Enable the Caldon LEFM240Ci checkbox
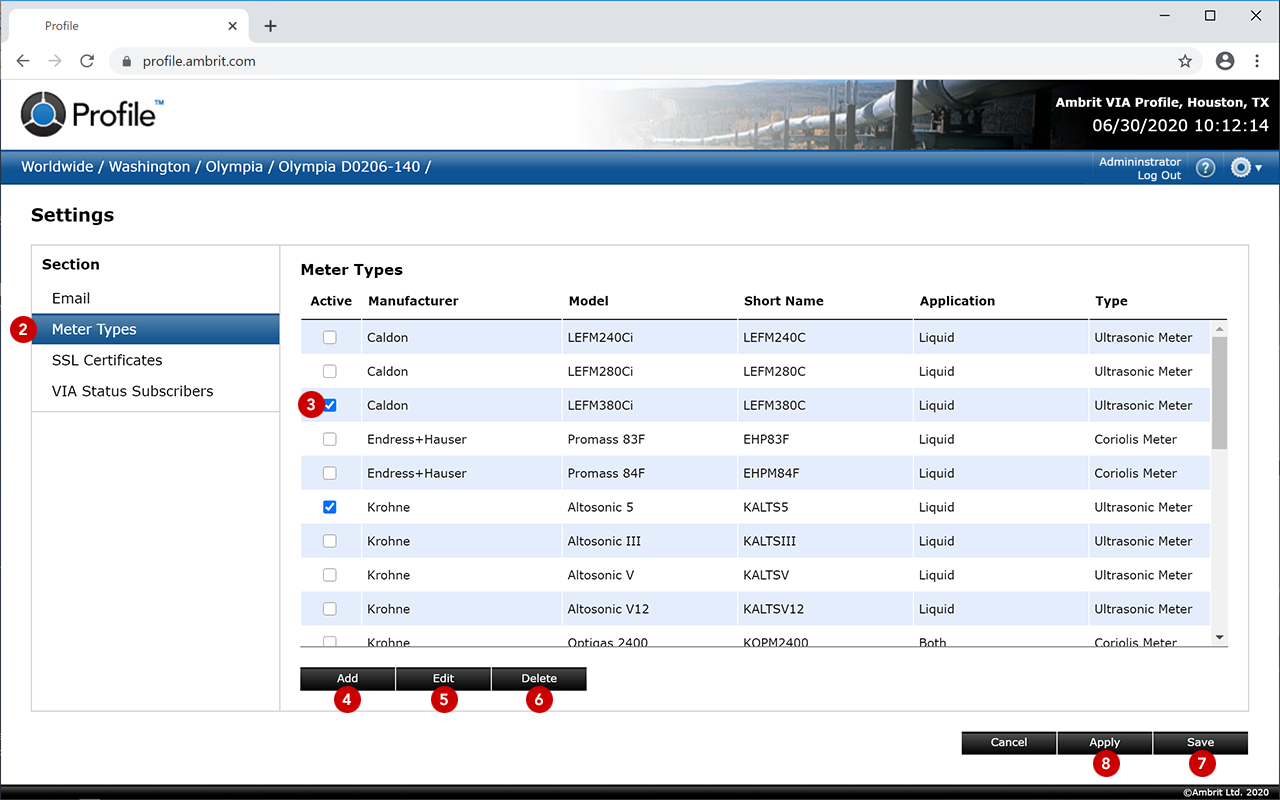1280x800 pixels. click(x=330, y=338)
